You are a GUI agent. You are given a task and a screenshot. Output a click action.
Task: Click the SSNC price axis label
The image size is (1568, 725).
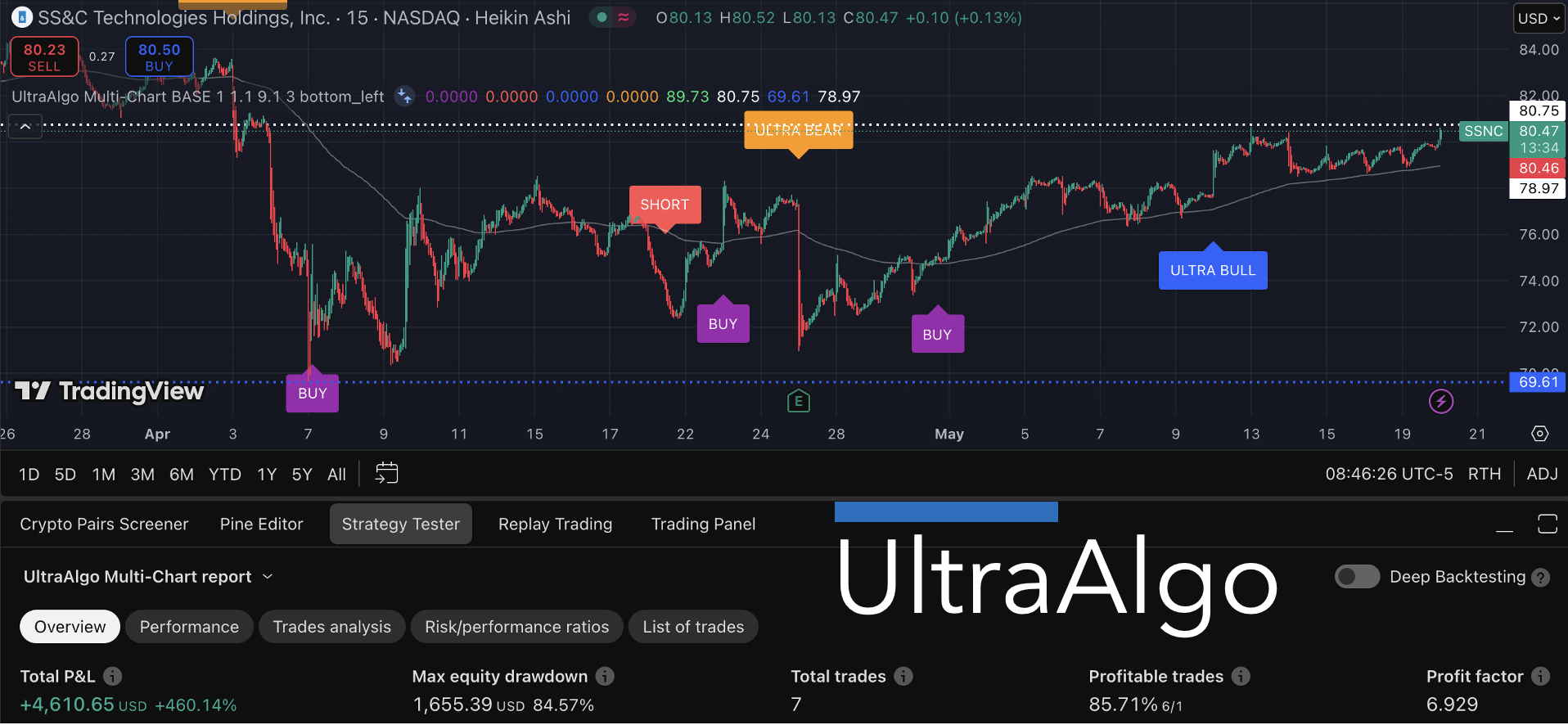point(1483,131)
